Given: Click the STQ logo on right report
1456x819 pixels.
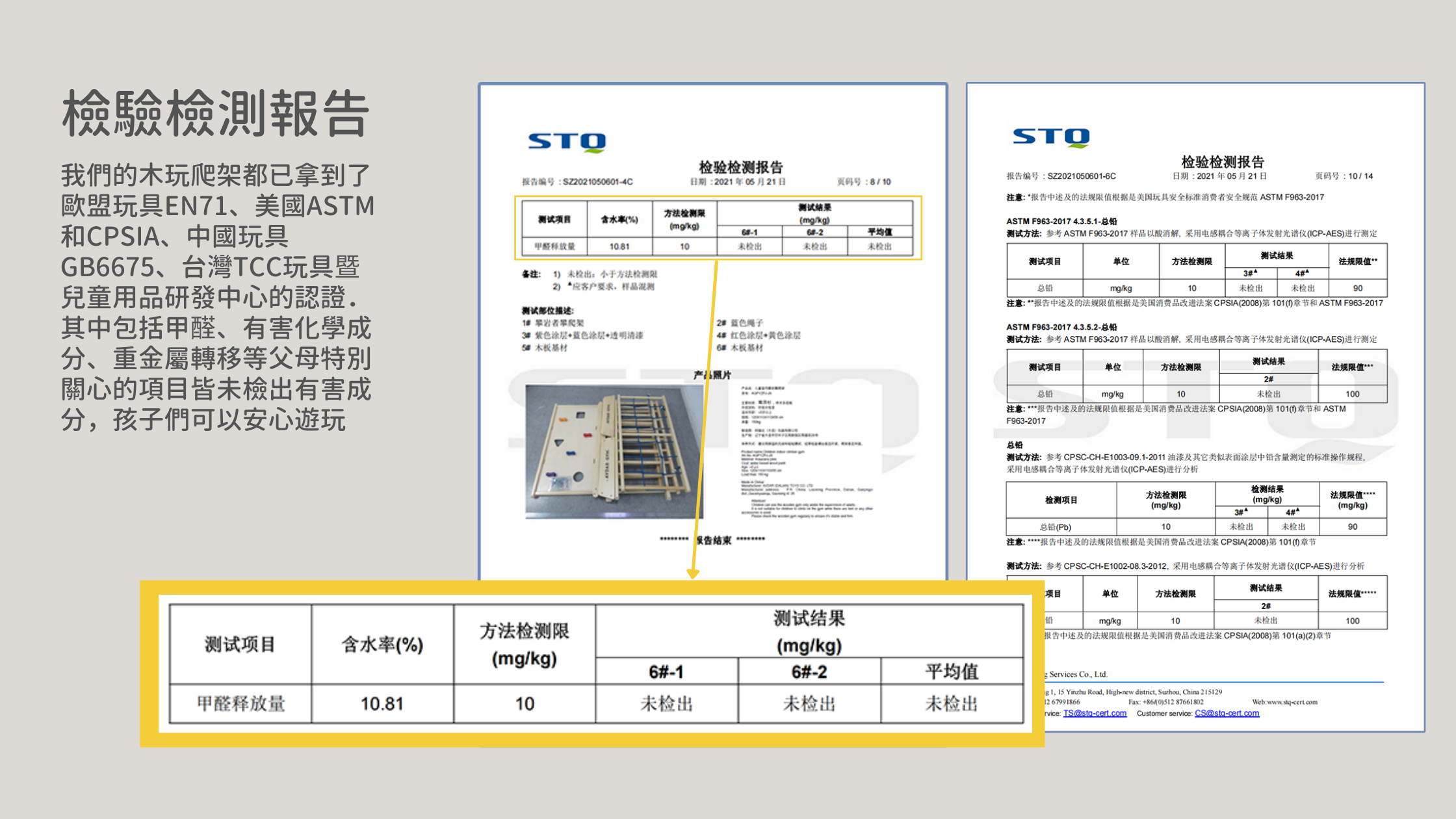Looking at the screenshot, I should 1051,136.
